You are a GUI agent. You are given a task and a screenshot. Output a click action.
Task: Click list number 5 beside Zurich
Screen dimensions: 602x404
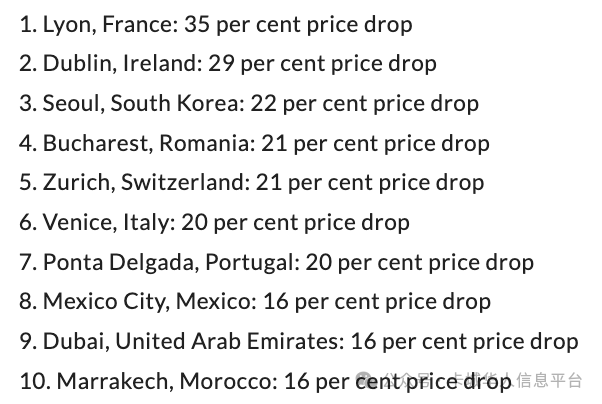point(27,183)
